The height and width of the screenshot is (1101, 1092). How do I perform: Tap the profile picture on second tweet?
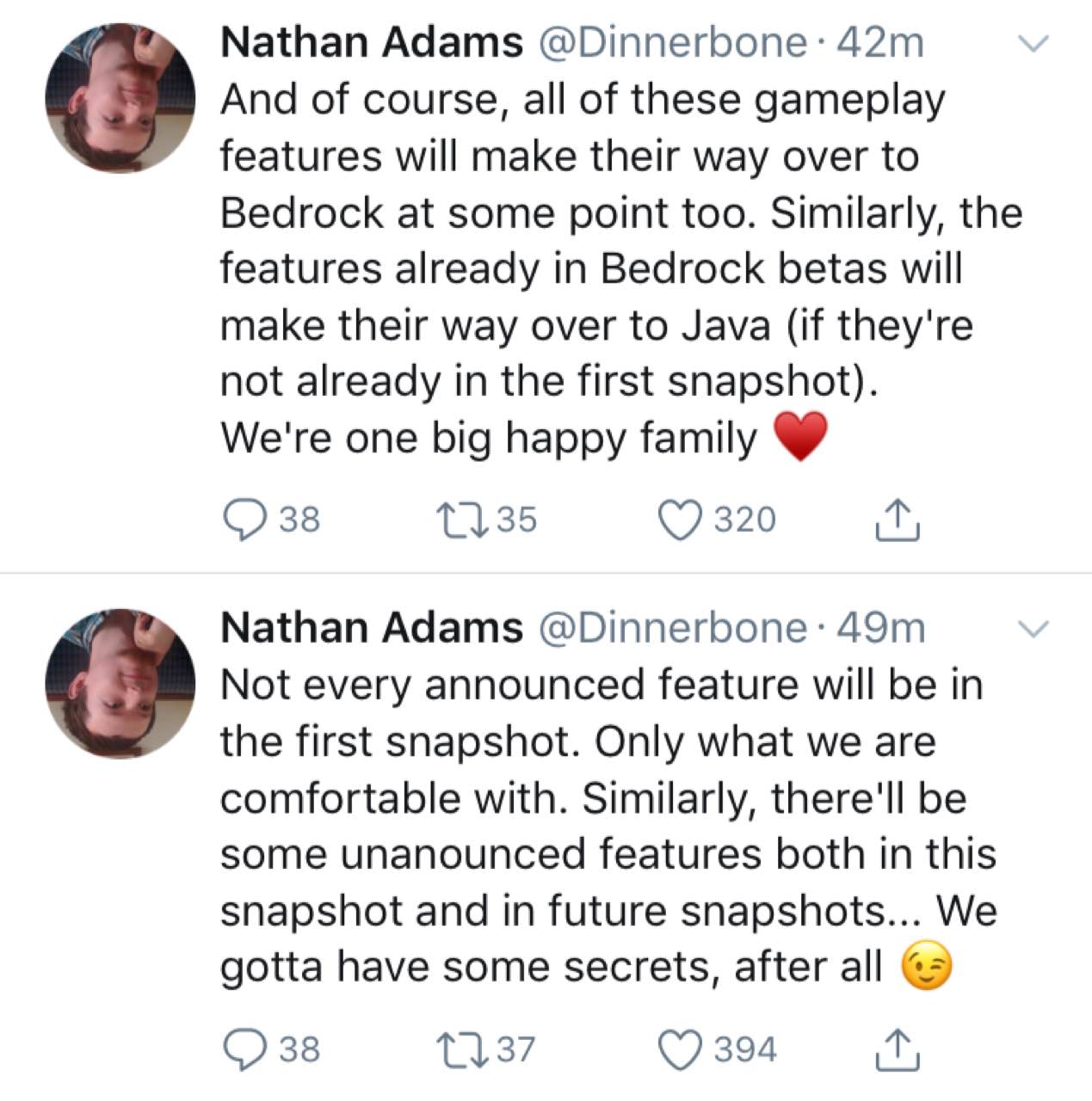coord(120,683)
